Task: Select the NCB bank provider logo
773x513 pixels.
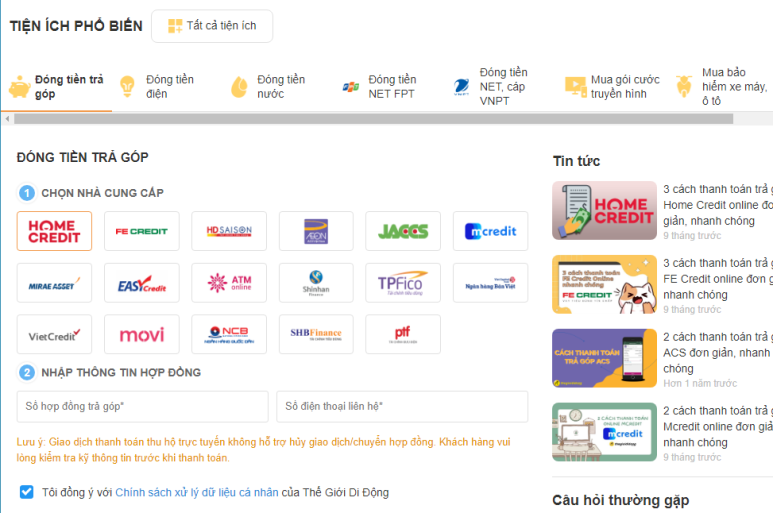Action: (x=229, y=334)
